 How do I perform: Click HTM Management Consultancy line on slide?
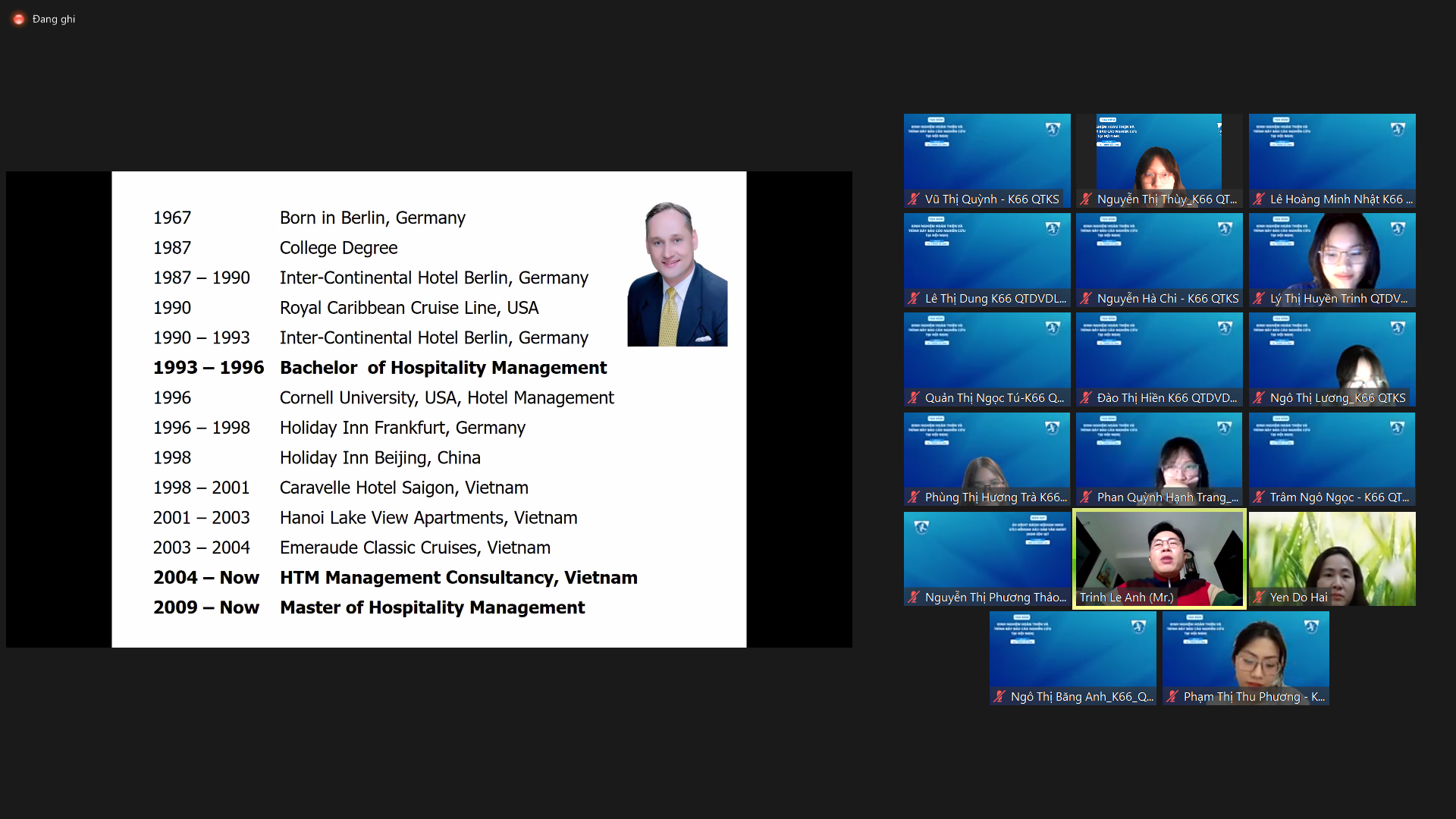click(458, 578)
